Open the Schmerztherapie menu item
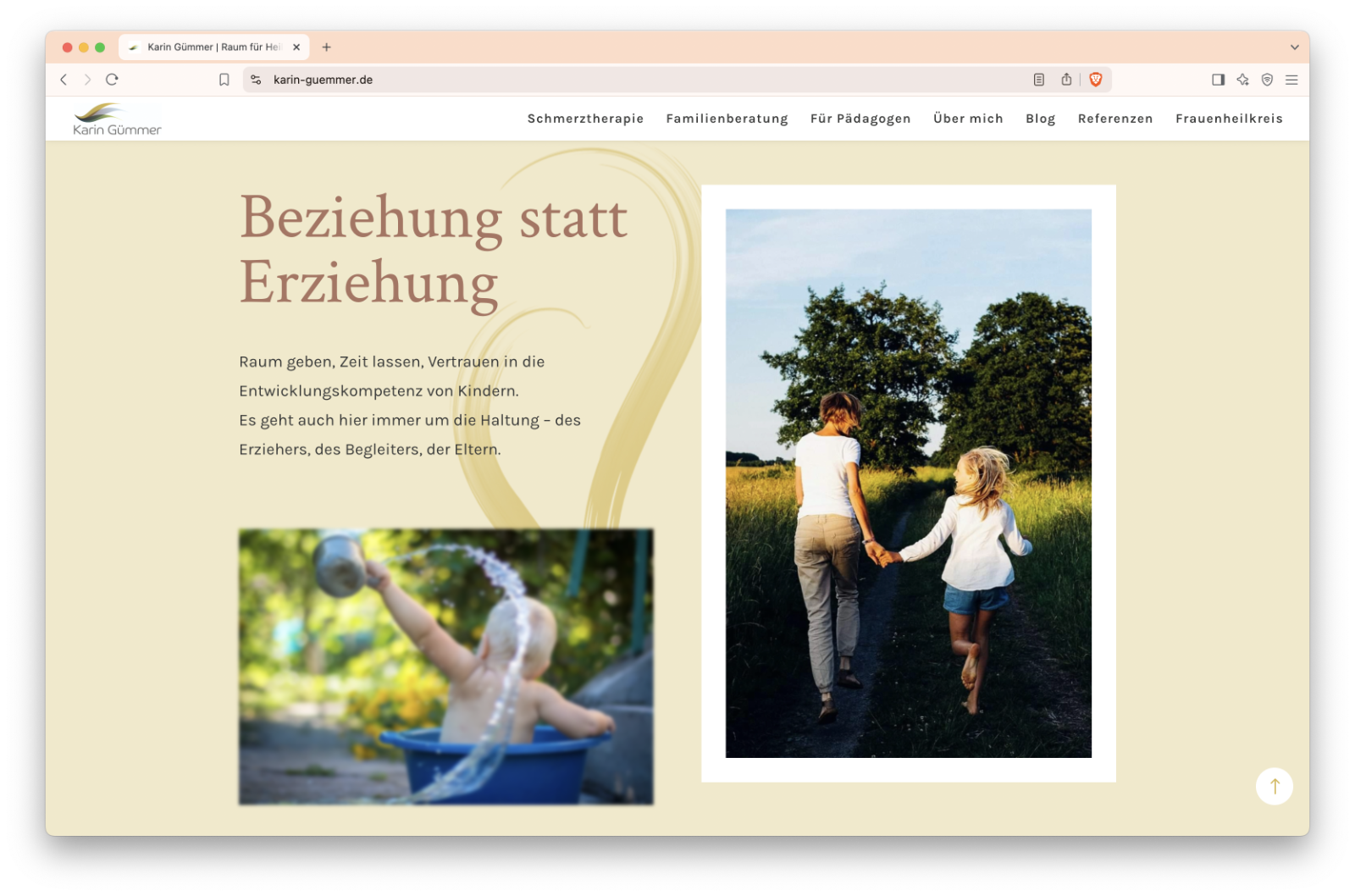This screenshot has width=1355, height=896. (x=585, y=119)
